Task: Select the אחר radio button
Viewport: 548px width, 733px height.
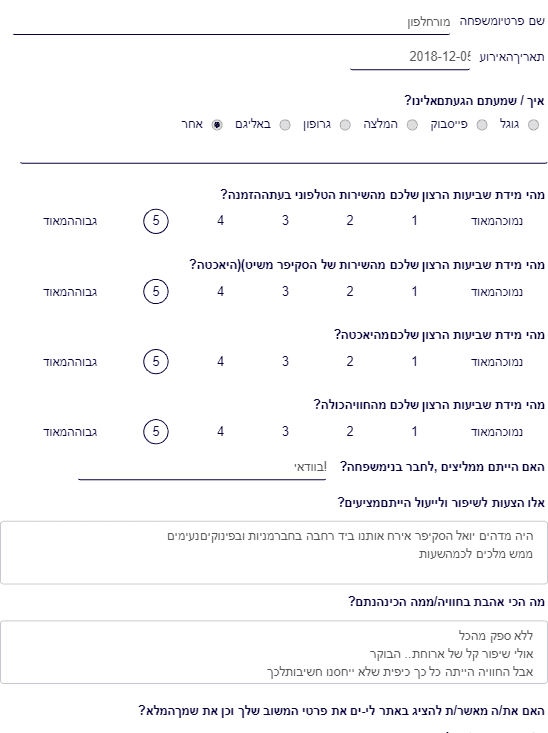Action: [x=216, y=125]
